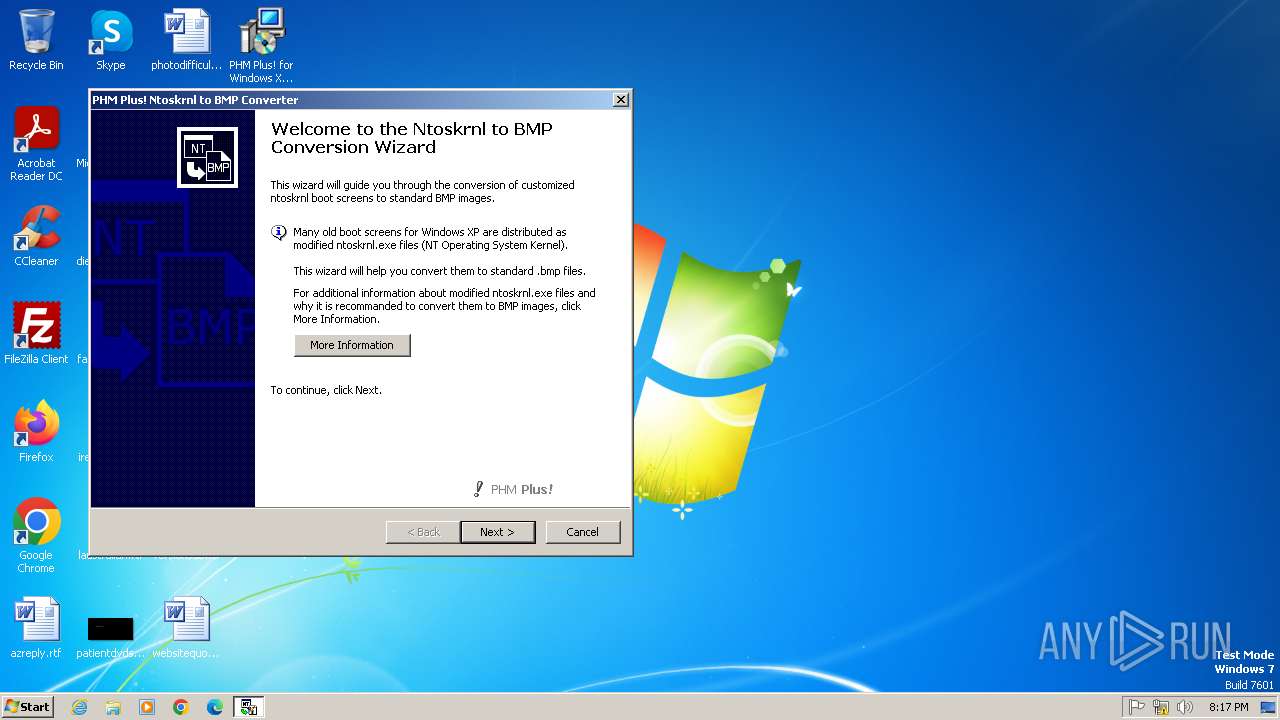This screenshot has width=1280, height=720.
Task: Click the 8:17 PM system clock
Action: pos(1228,707)
